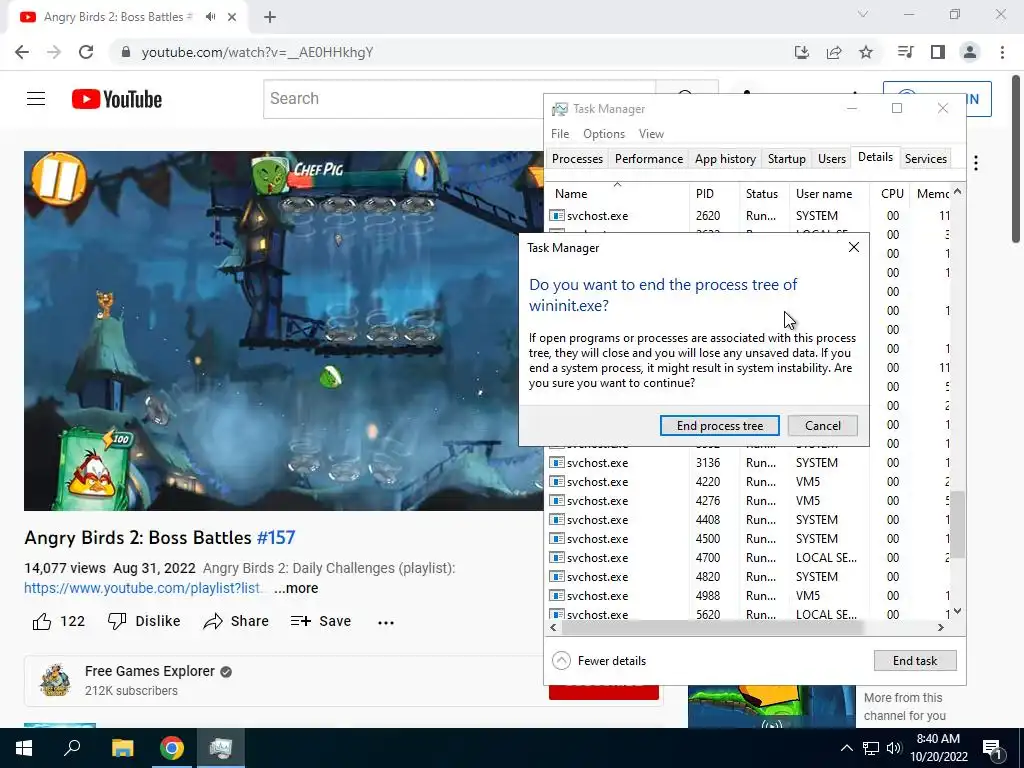
Task: Expand the description with ...more
Action: pyautogui.click(x=296, y=588)
